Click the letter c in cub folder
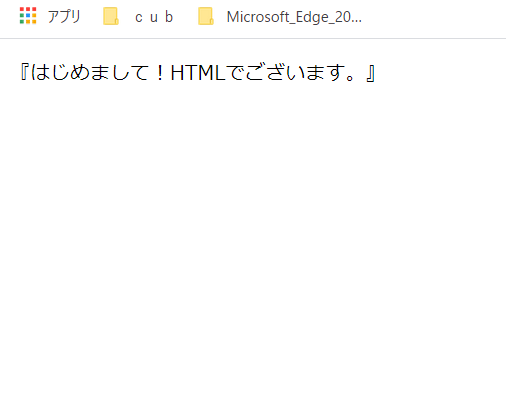The width and height of the screenshot is (506, 407). click(139, 18)
